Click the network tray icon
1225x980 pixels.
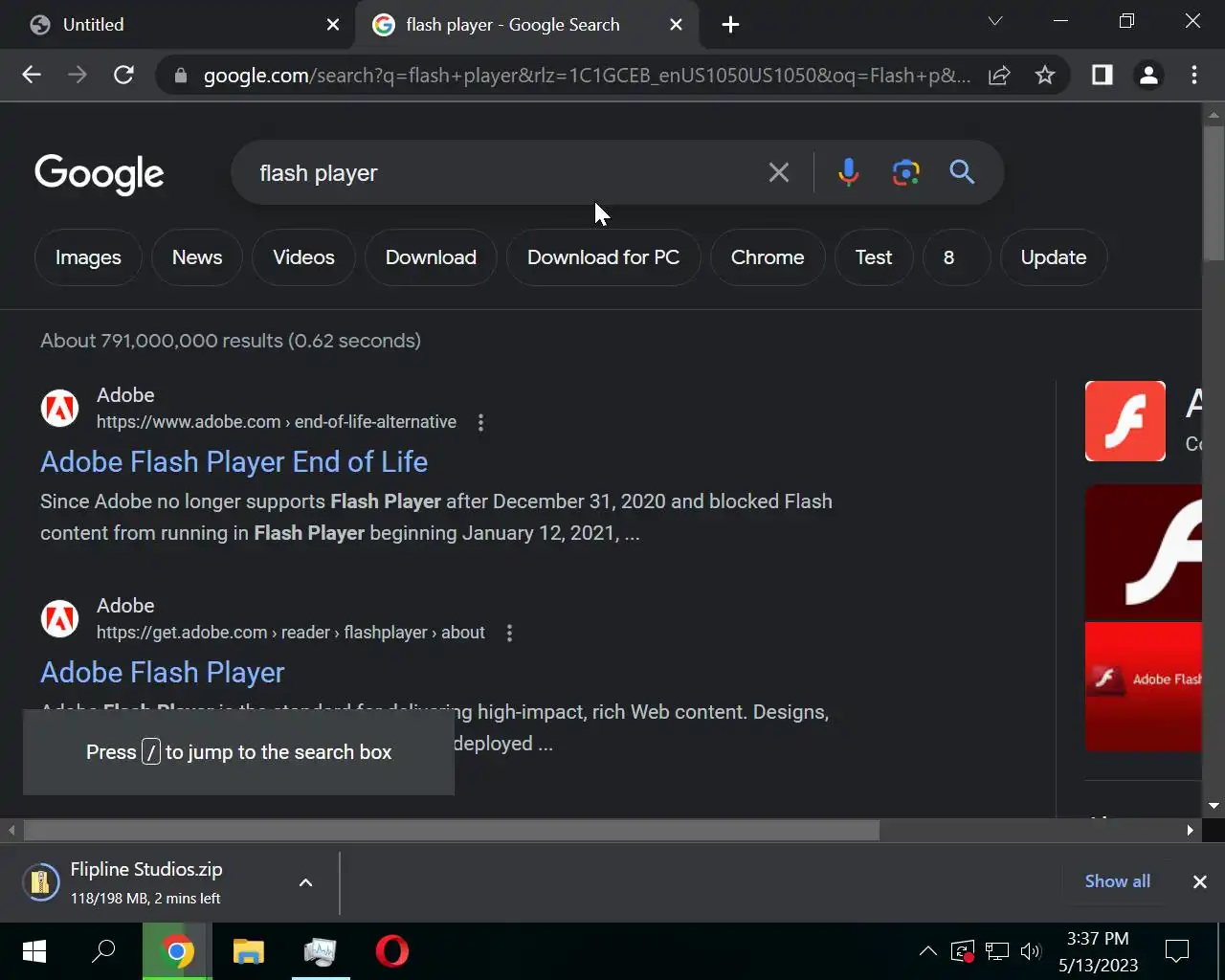click(x=997, y=951)
